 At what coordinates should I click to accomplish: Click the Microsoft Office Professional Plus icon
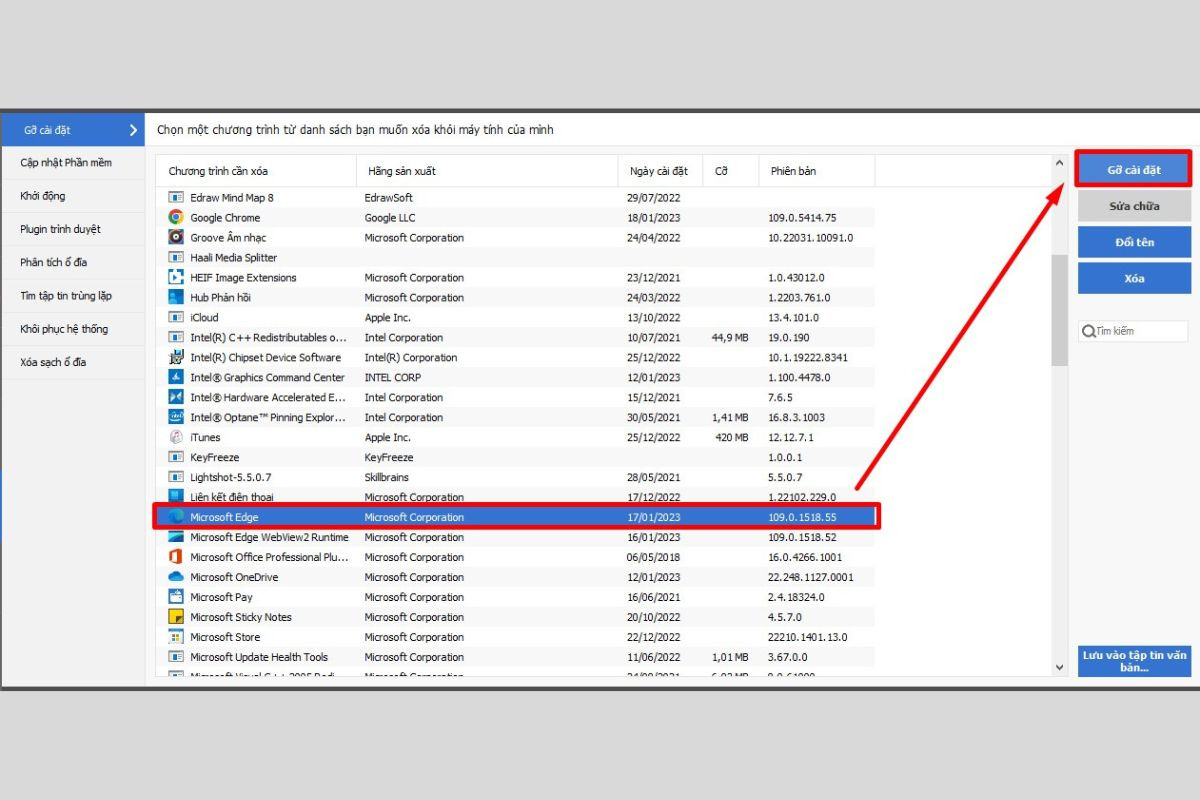pos(176,557)
